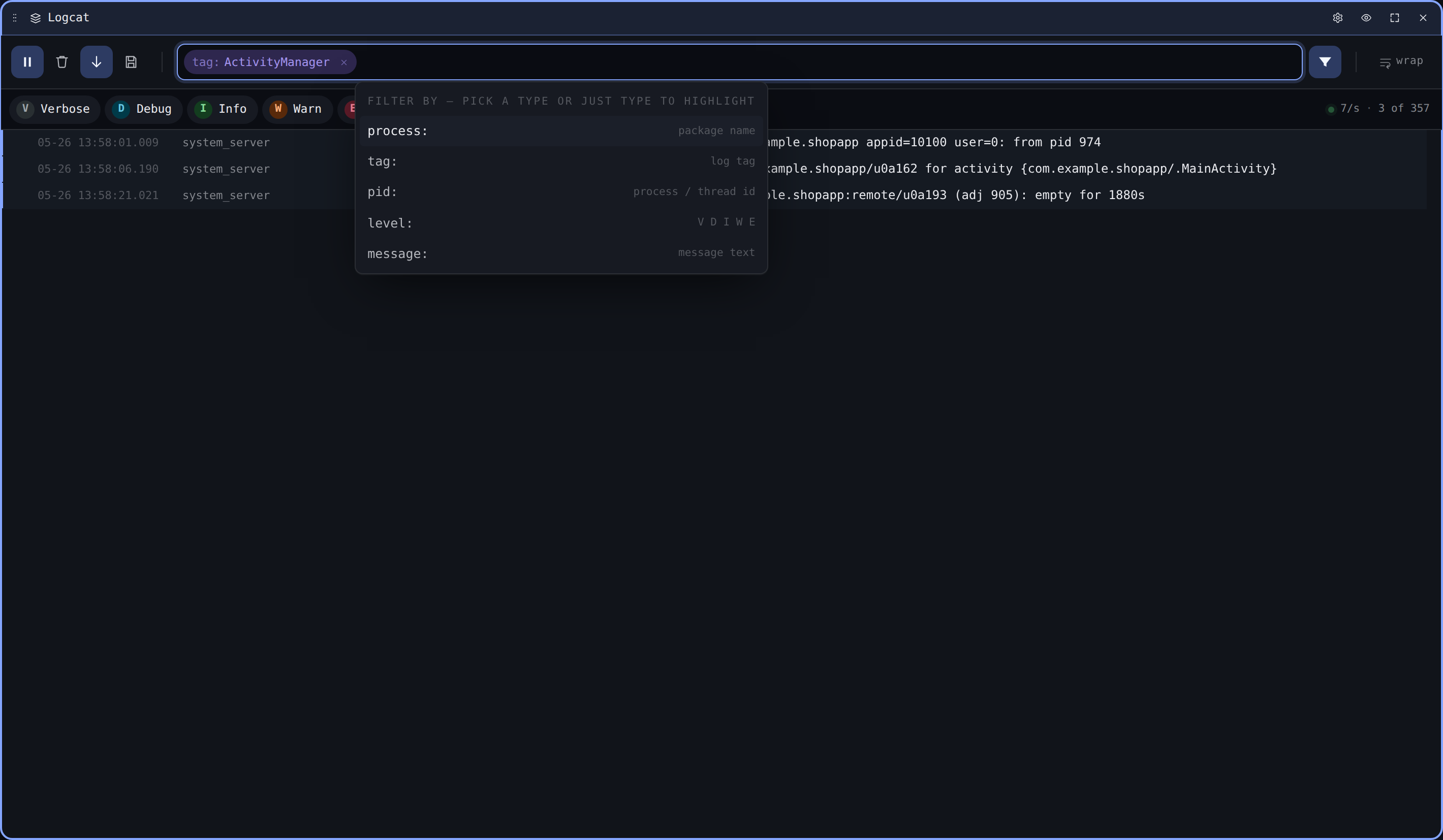
Task: Remove the tag: ActivityManager filter chip
Action: pos(343,62)
